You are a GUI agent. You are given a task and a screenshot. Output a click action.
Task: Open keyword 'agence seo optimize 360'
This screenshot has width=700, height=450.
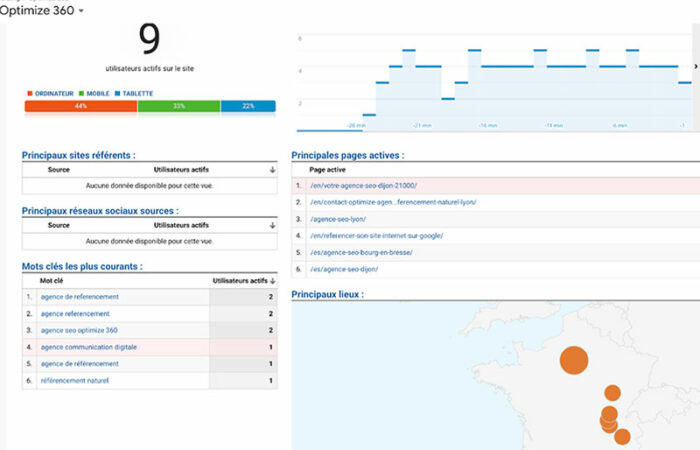pyautogui.click(x=79, y=330)
